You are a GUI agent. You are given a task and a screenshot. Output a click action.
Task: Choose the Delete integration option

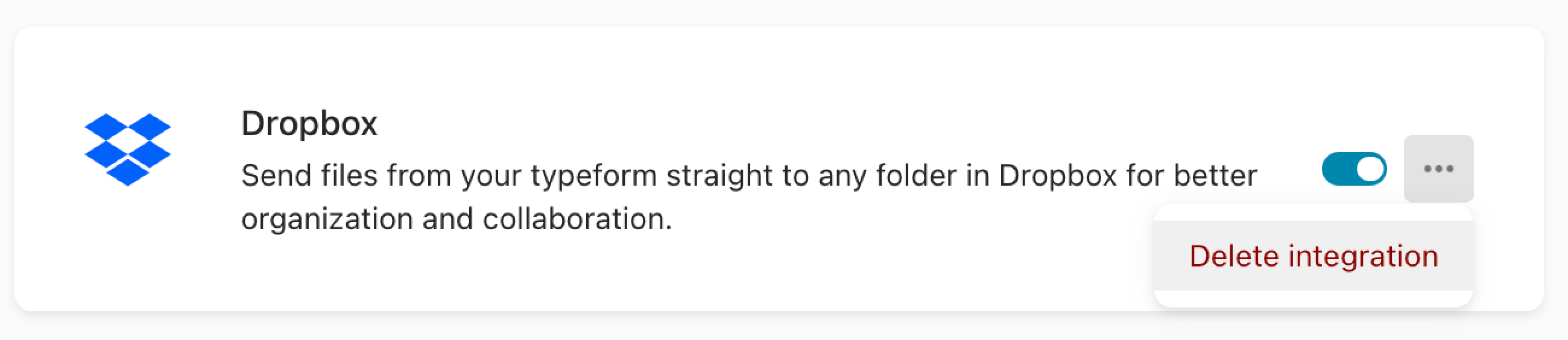pos(1313,256)
